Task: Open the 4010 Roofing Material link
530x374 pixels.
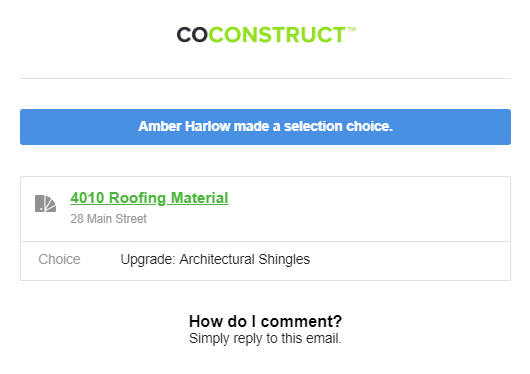Action: 149,198
